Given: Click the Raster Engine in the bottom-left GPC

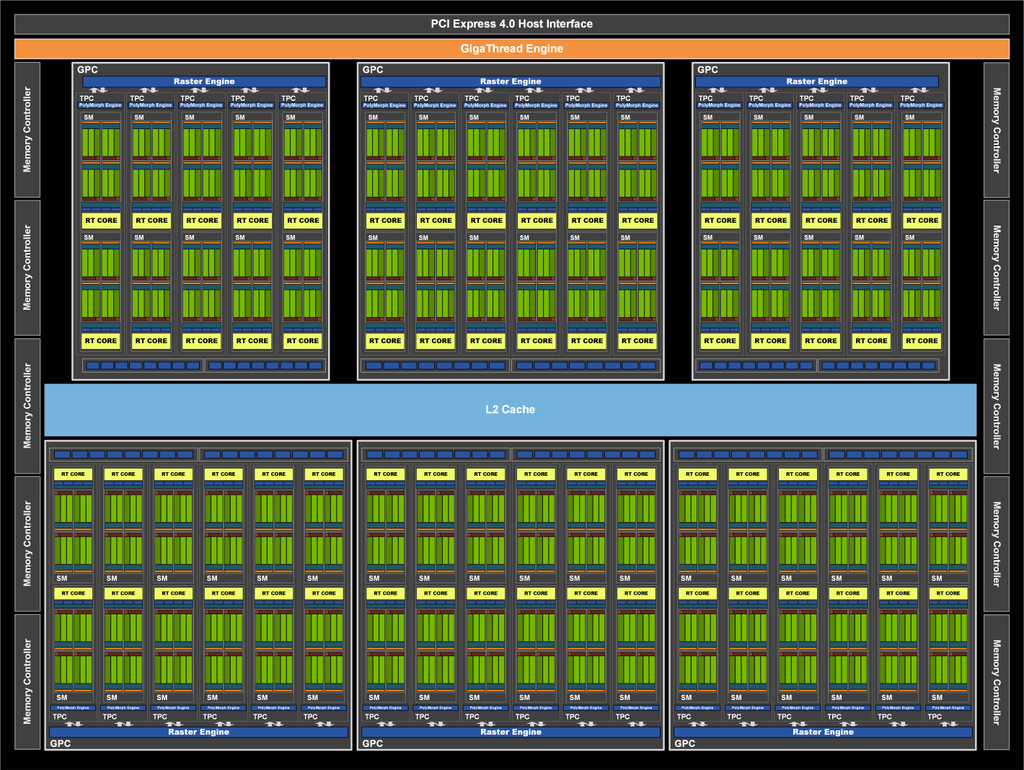Looking at the screenshot, I should [199, 732].
